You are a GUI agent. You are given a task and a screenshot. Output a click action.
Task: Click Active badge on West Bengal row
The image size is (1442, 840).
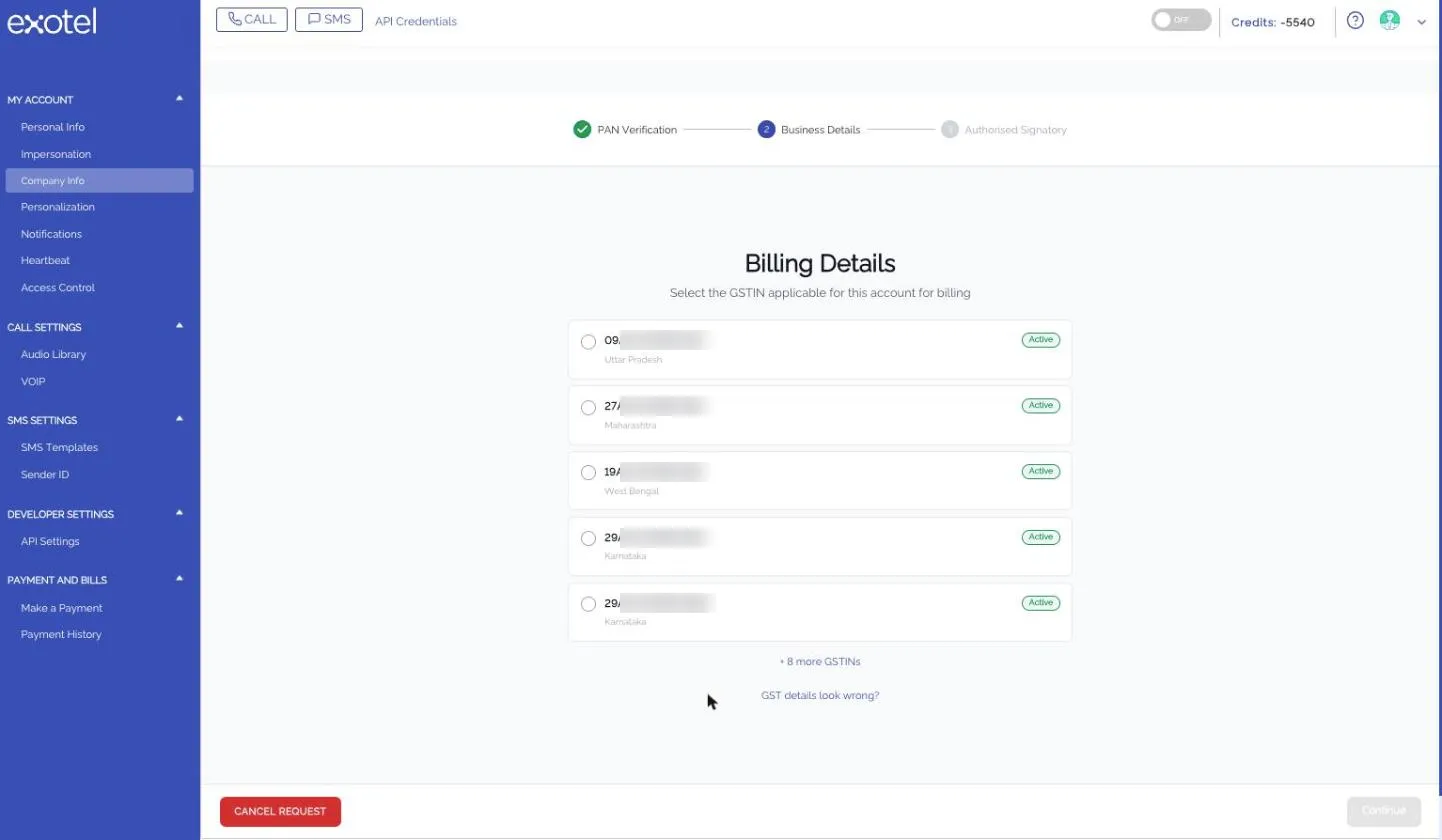tap(1041, 471)
